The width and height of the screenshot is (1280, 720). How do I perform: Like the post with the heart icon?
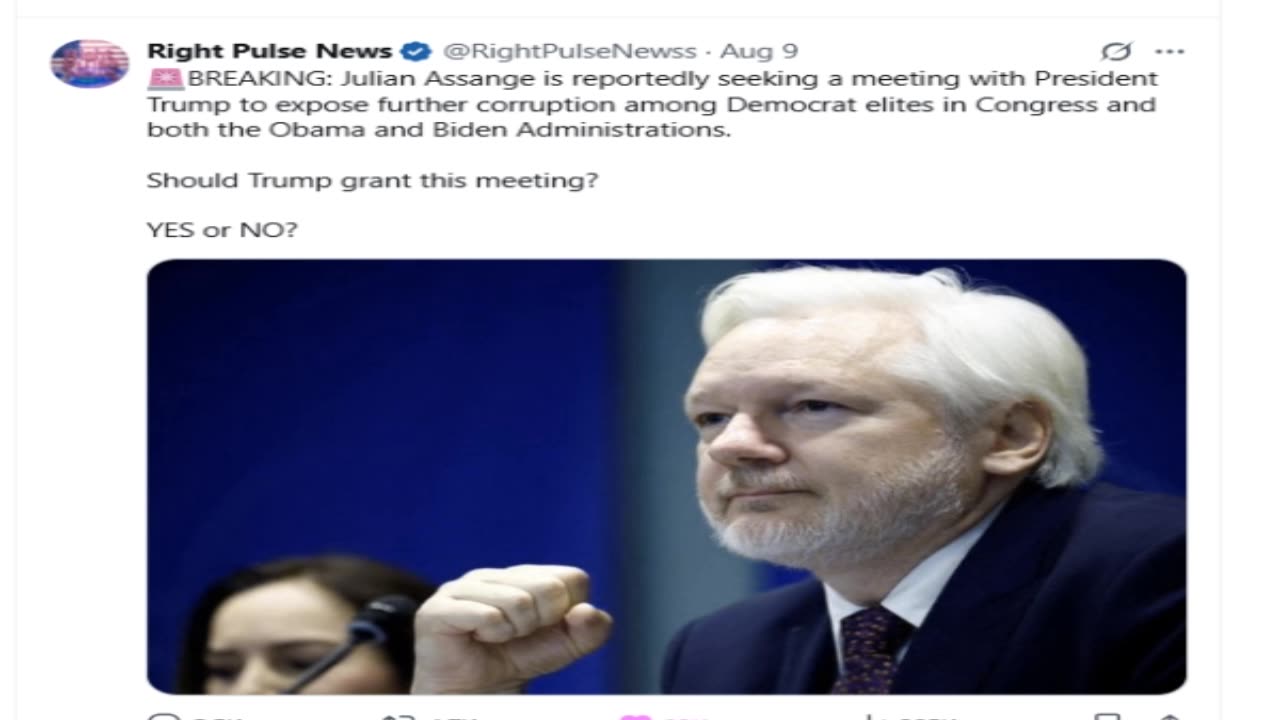[635, 716]
